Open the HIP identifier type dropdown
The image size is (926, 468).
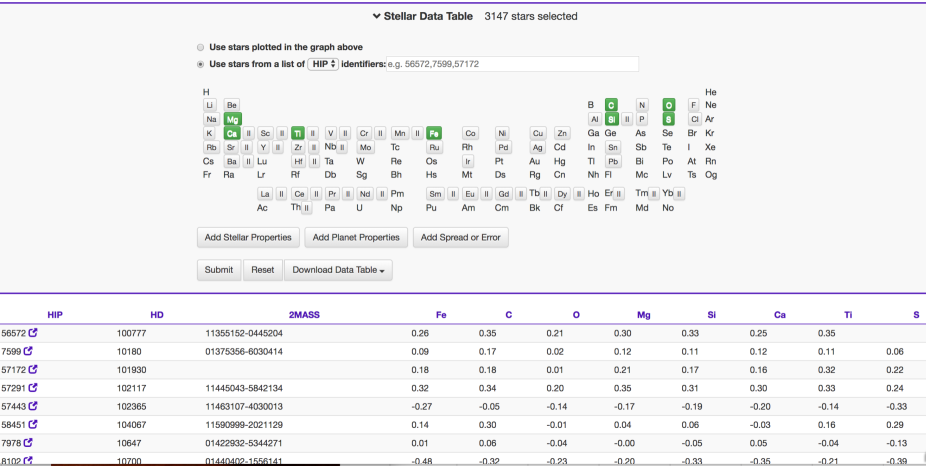pos(323,64)
